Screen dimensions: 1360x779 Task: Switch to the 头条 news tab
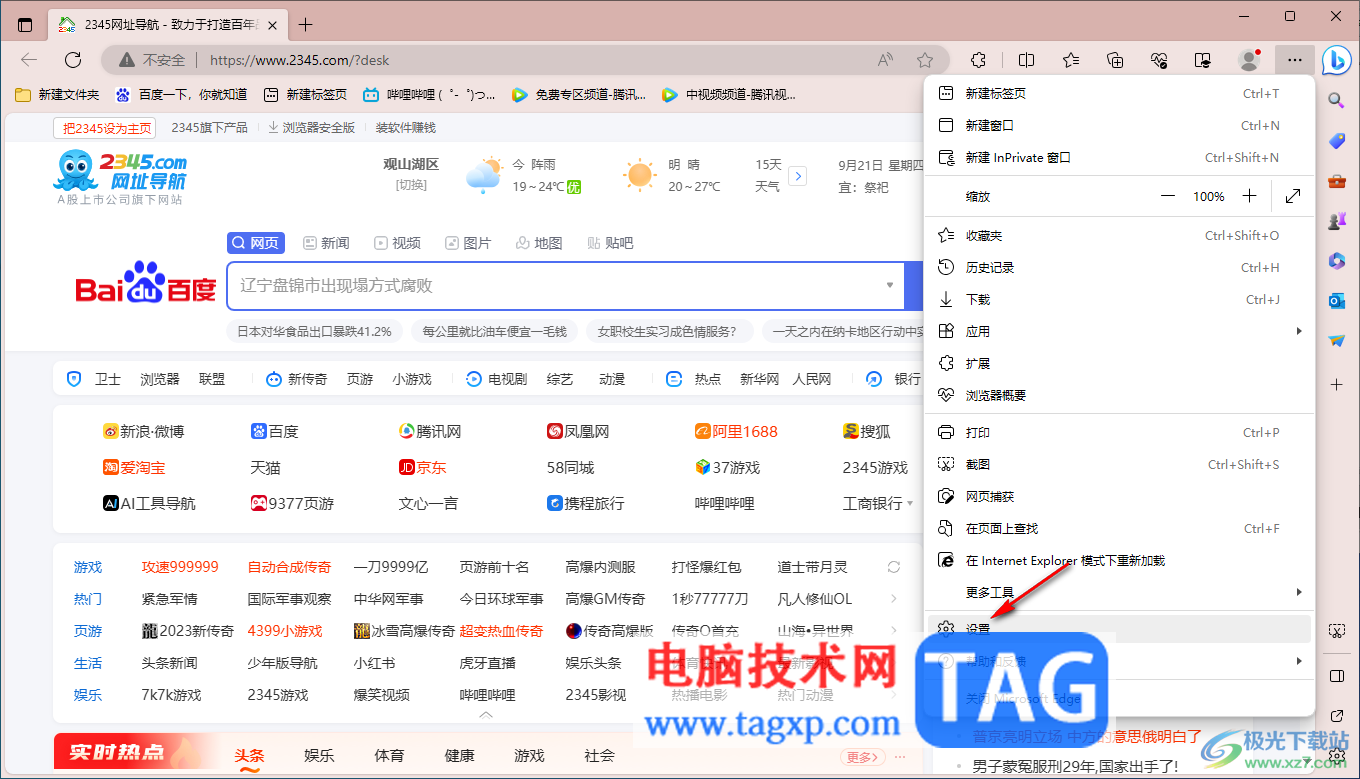click(x=249, y=756)
